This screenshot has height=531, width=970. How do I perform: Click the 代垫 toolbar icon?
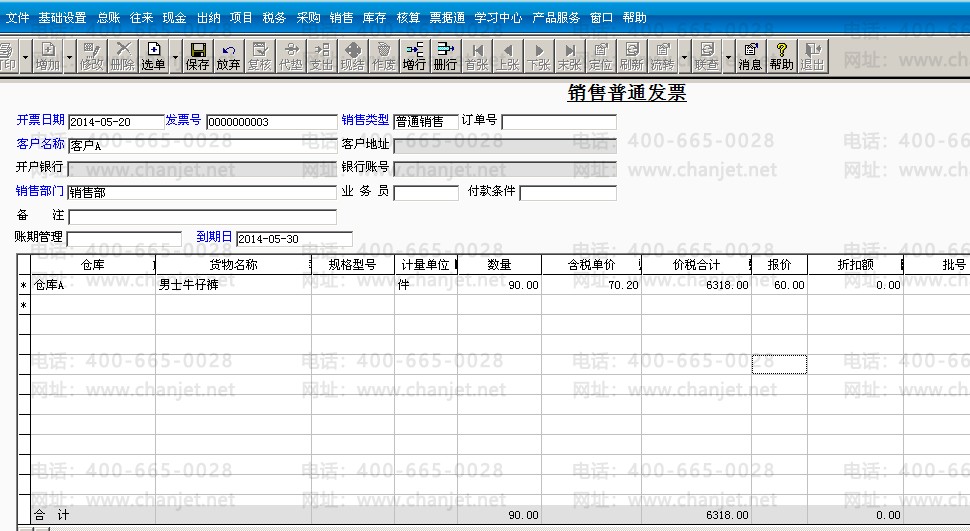tap(291, 56)
